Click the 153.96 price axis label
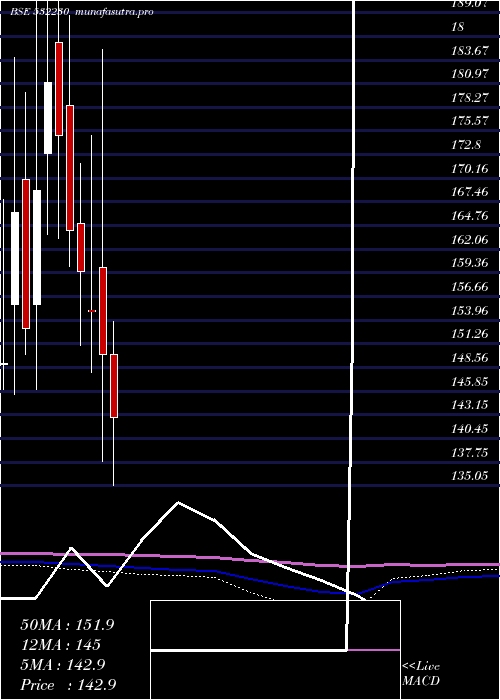Image resolution: width=500 pixels, height=700 pixels. point(470,310)
